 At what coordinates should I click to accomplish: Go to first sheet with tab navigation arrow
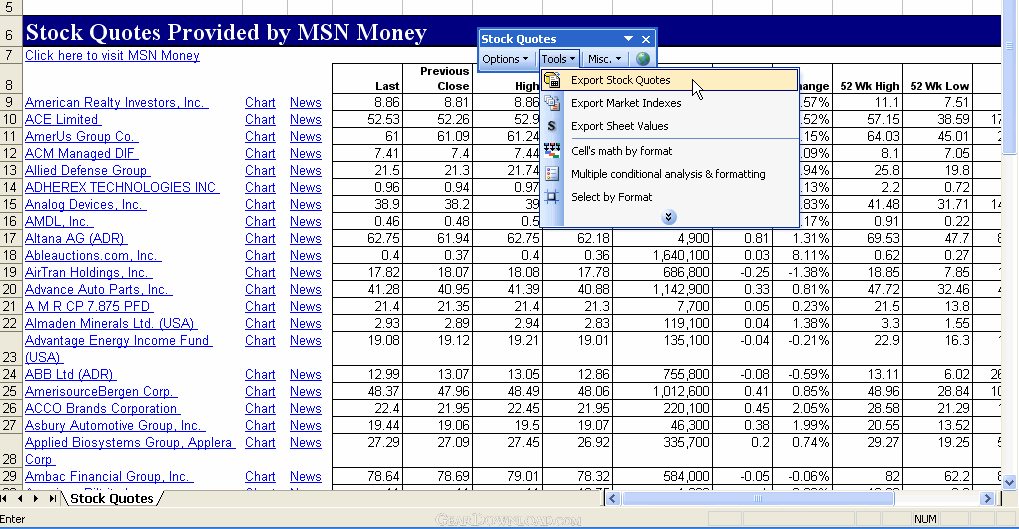pyautogui.click(x=5, y=498)
